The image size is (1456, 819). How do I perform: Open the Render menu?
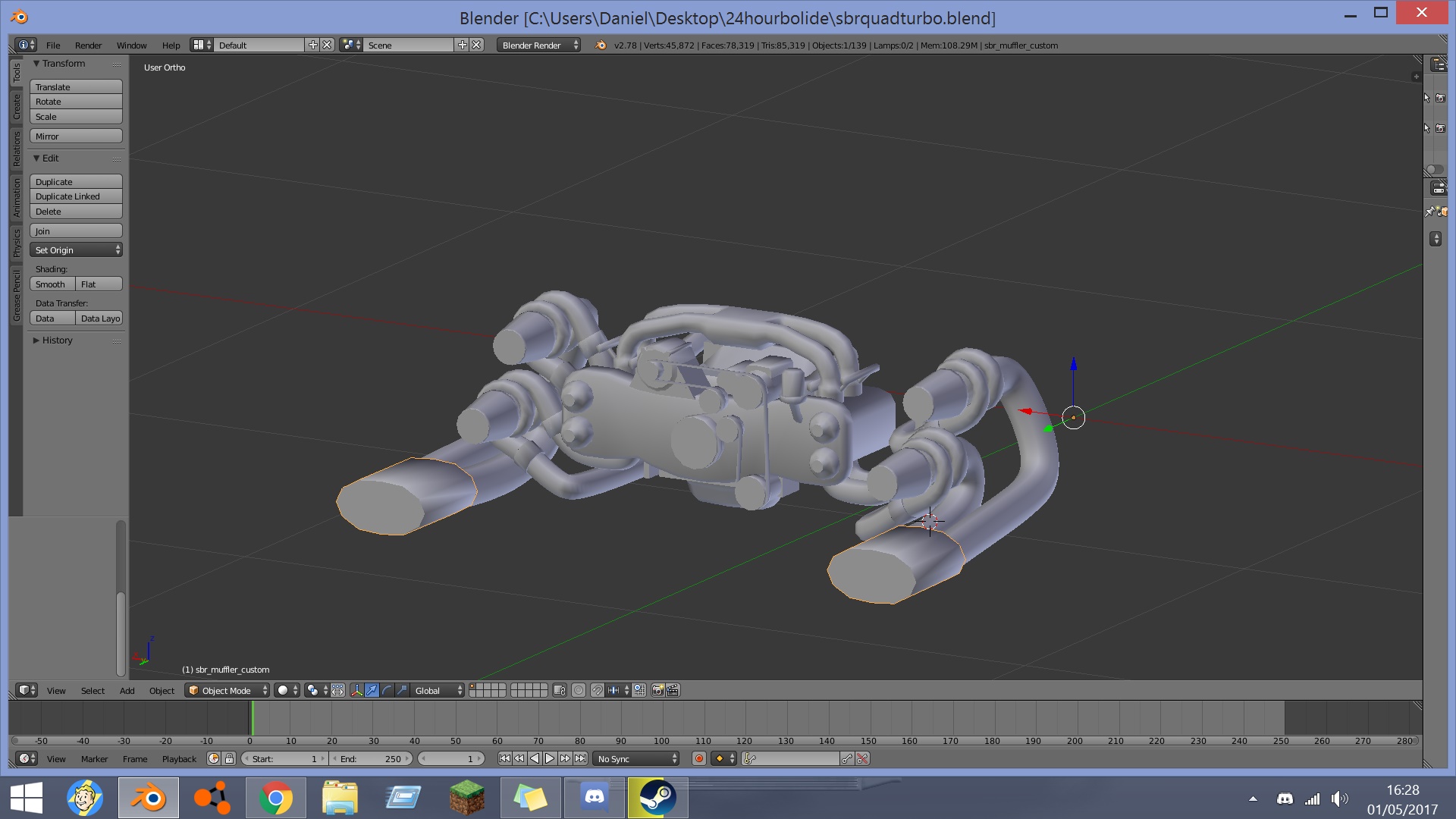(88, 45)
